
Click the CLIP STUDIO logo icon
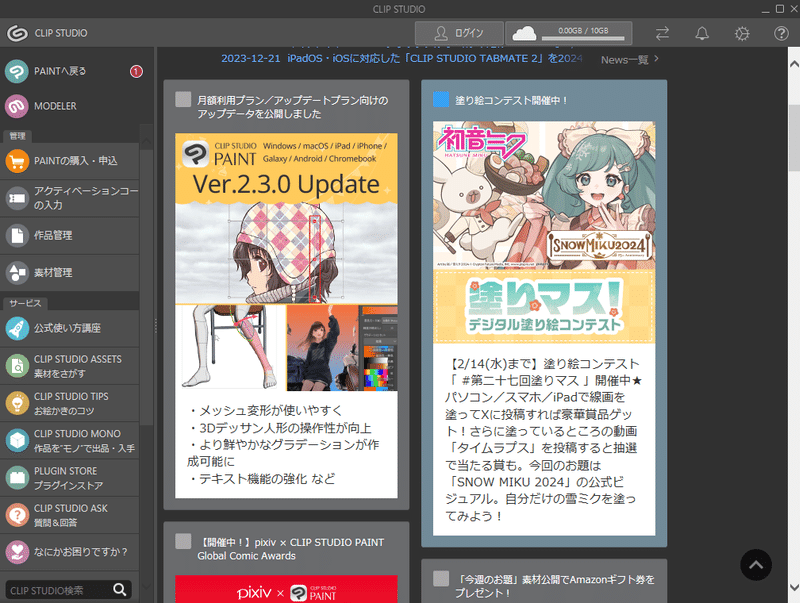(x=17, y=33)
